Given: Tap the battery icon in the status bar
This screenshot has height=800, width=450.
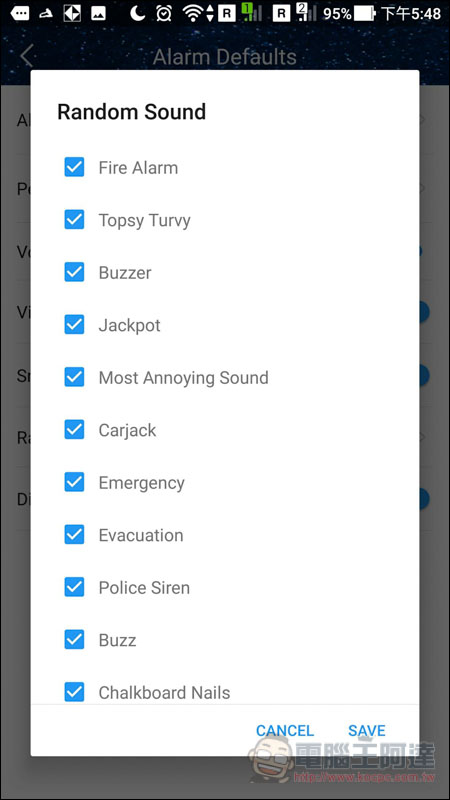Looking at the screenshot, I should [x=365, y=13].
